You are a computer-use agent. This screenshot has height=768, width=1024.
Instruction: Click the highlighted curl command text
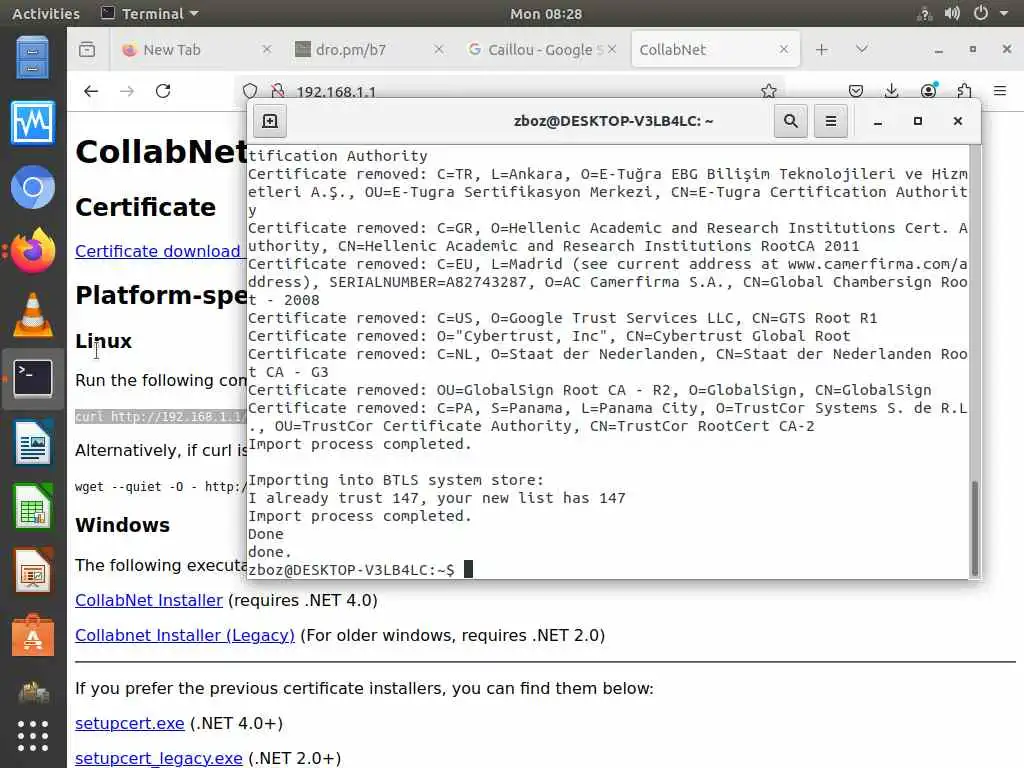(161, 417)
